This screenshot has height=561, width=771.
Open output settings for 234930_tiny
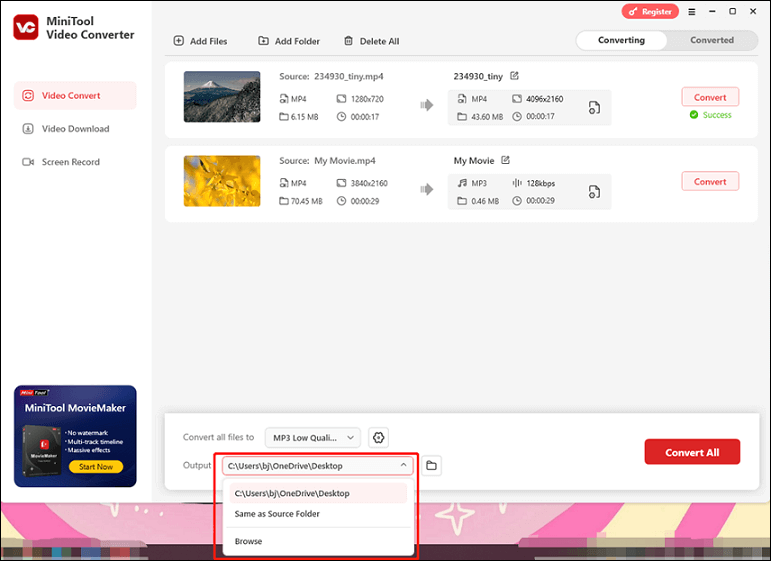pos(594,108)
